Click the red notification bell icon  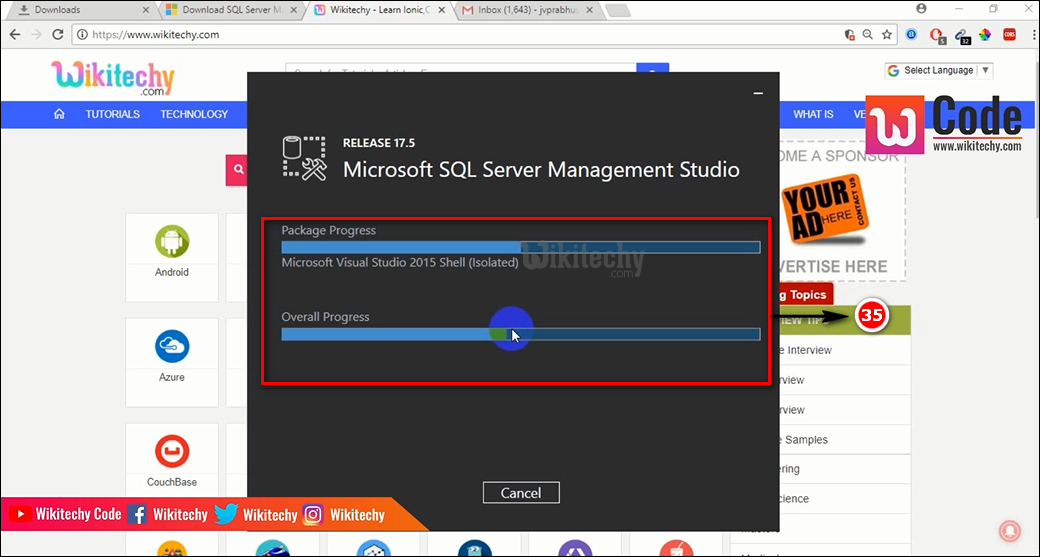[x=1009, y=530]
